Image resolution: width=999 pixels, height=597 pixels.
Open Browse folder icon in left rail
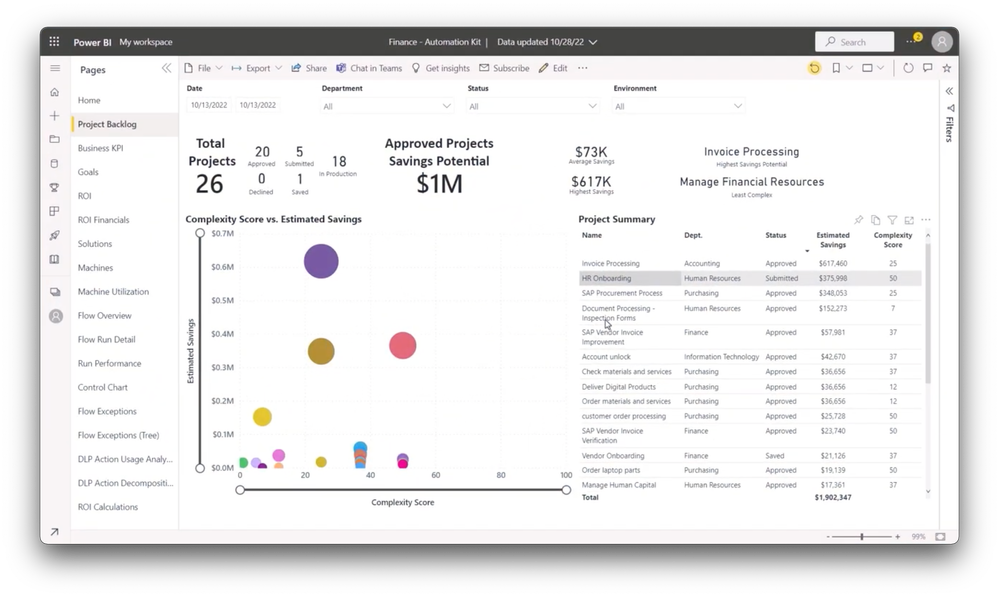click(55, 140)
